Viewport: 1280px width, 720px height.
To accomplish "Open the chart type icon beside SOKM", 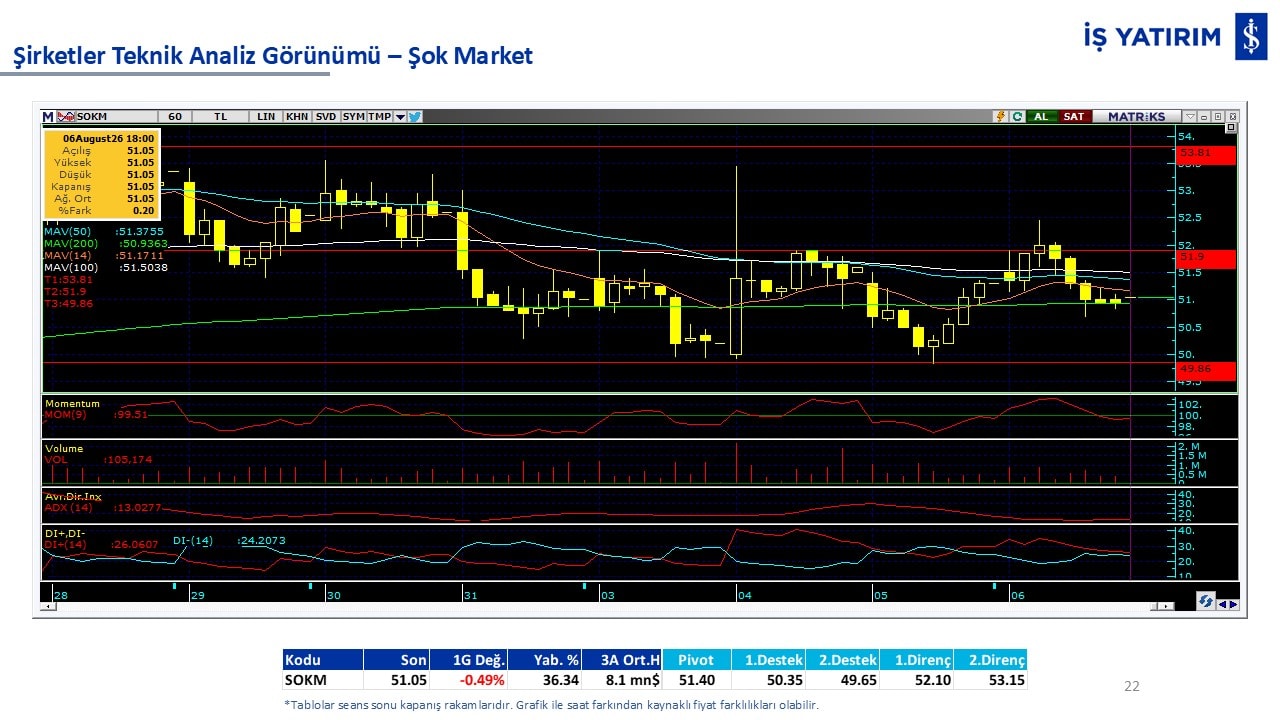I will click(x=66, y=116).
